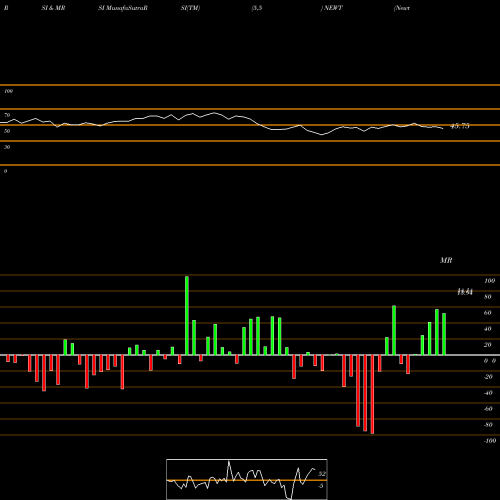Select the NEWT ticker text in the header

[333, 8]
